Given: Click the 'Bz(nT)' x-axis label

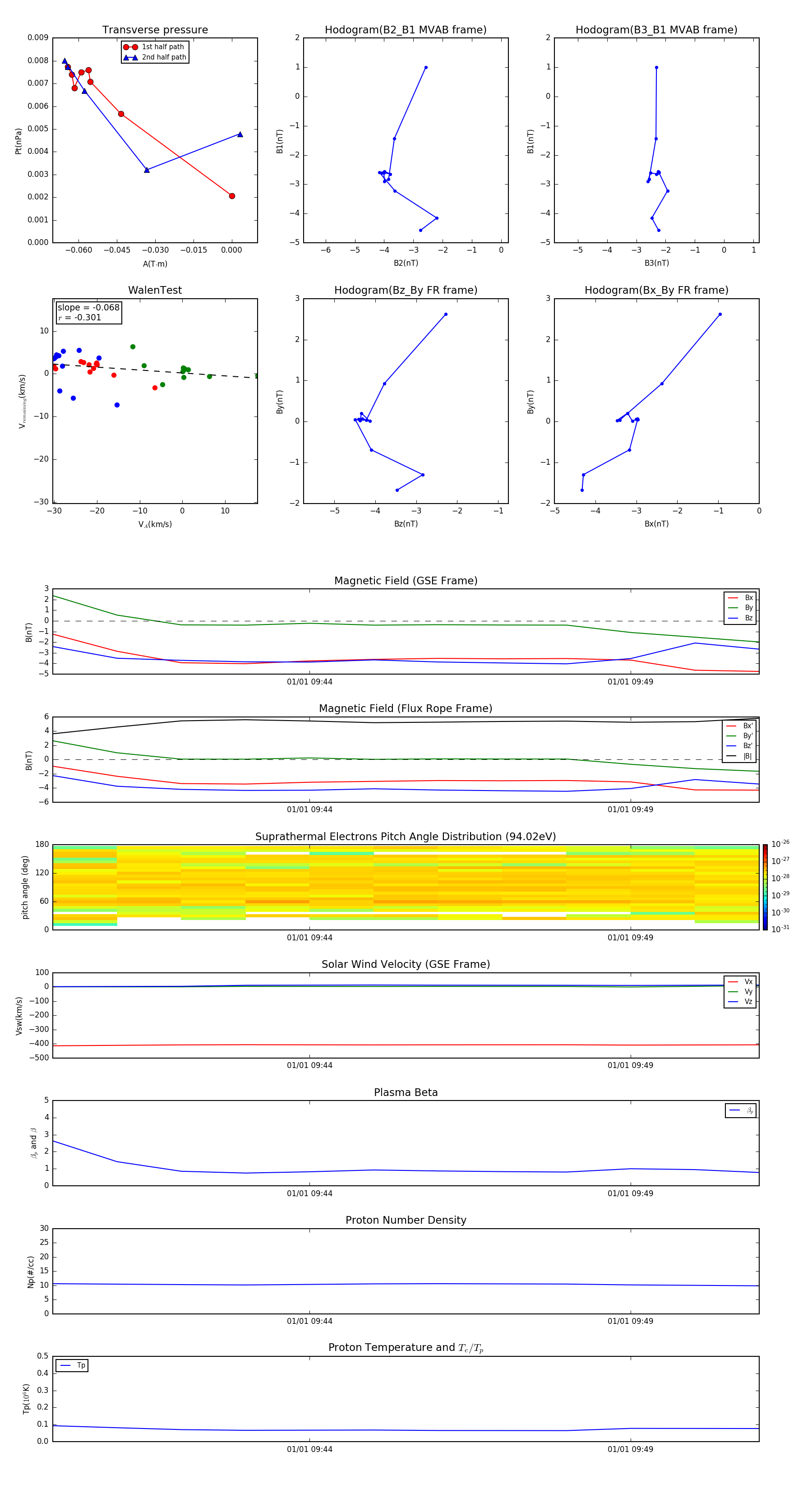Looking at the screenshot, I should (x=406, y=524).
